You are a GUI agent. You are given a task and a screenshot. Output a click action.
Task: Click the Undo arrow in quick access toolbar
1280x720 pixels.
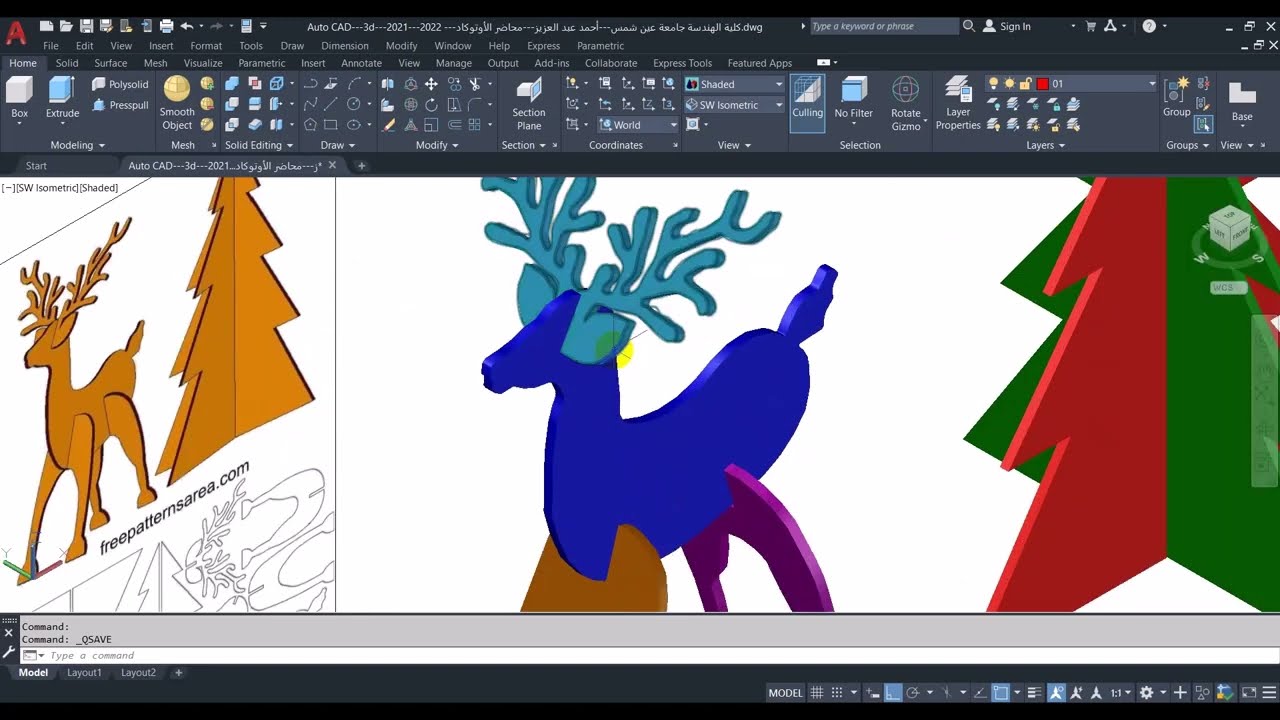pos(186,26)
